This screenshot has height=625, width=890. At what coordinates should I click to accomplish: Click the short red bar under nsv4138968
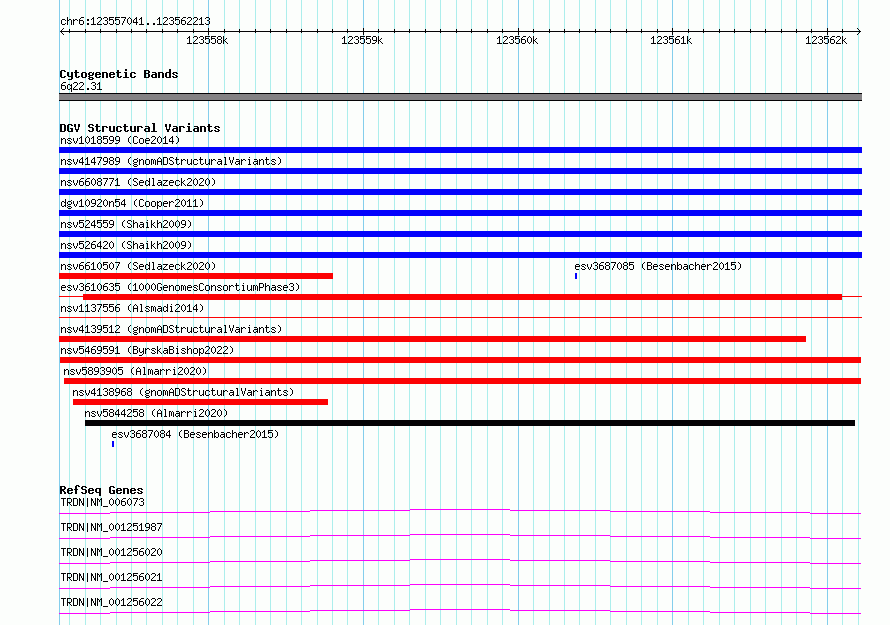(200, 402)
